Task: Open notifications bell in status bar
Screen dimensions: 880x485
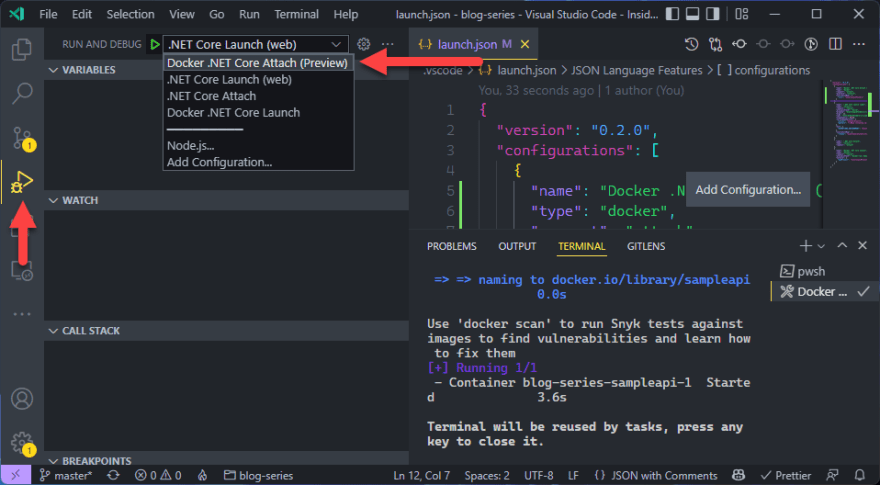Action: (859, 475)
